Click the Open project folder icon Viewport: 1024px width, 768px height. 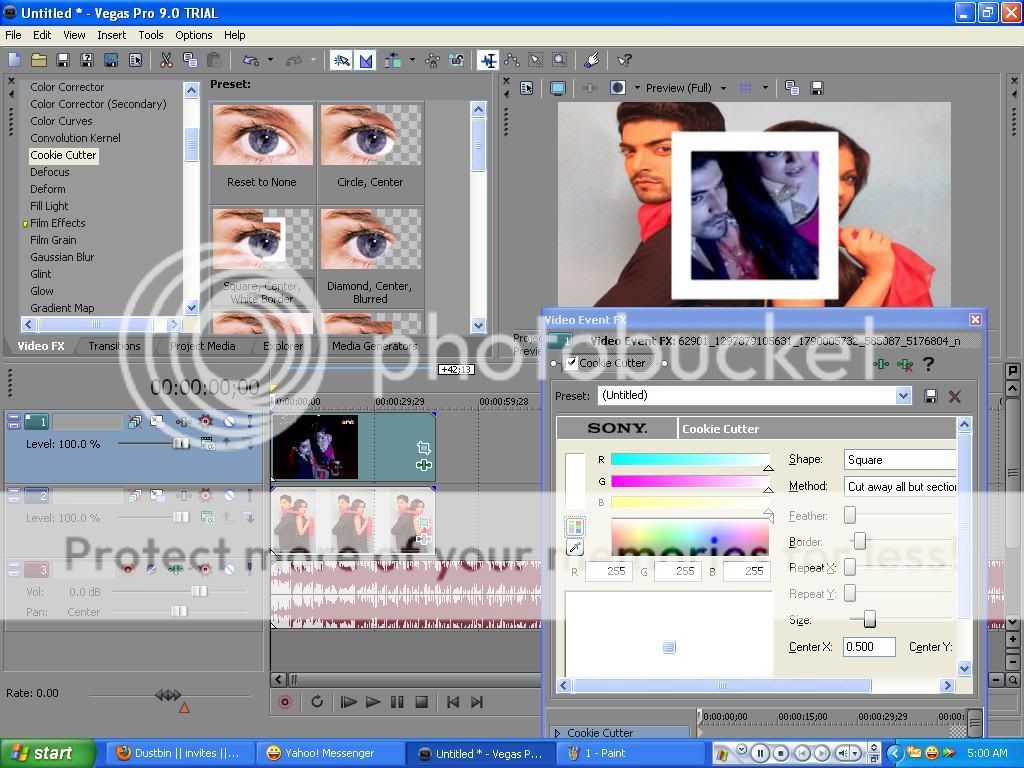(39, 61)
